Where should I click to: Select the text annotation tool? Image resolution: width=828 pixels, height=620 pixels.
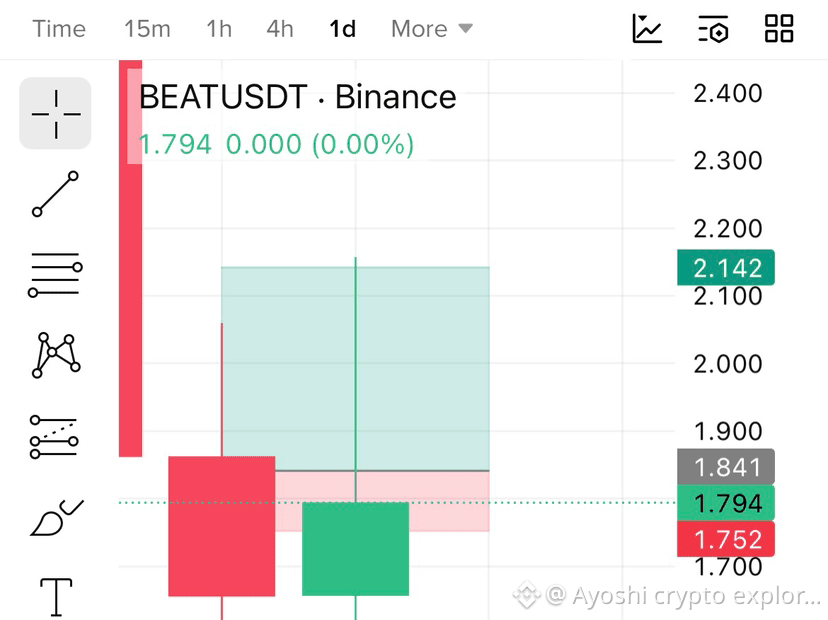[56, 597]
